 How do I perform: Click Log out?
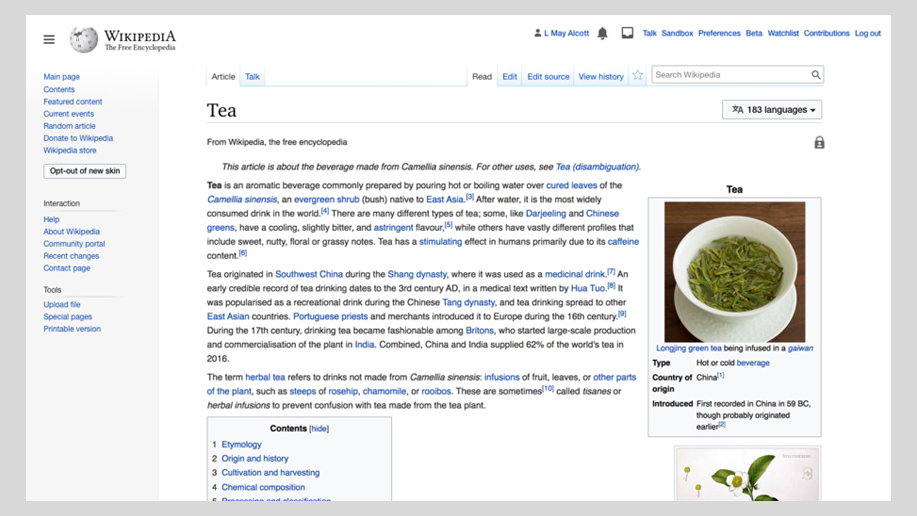867,33
